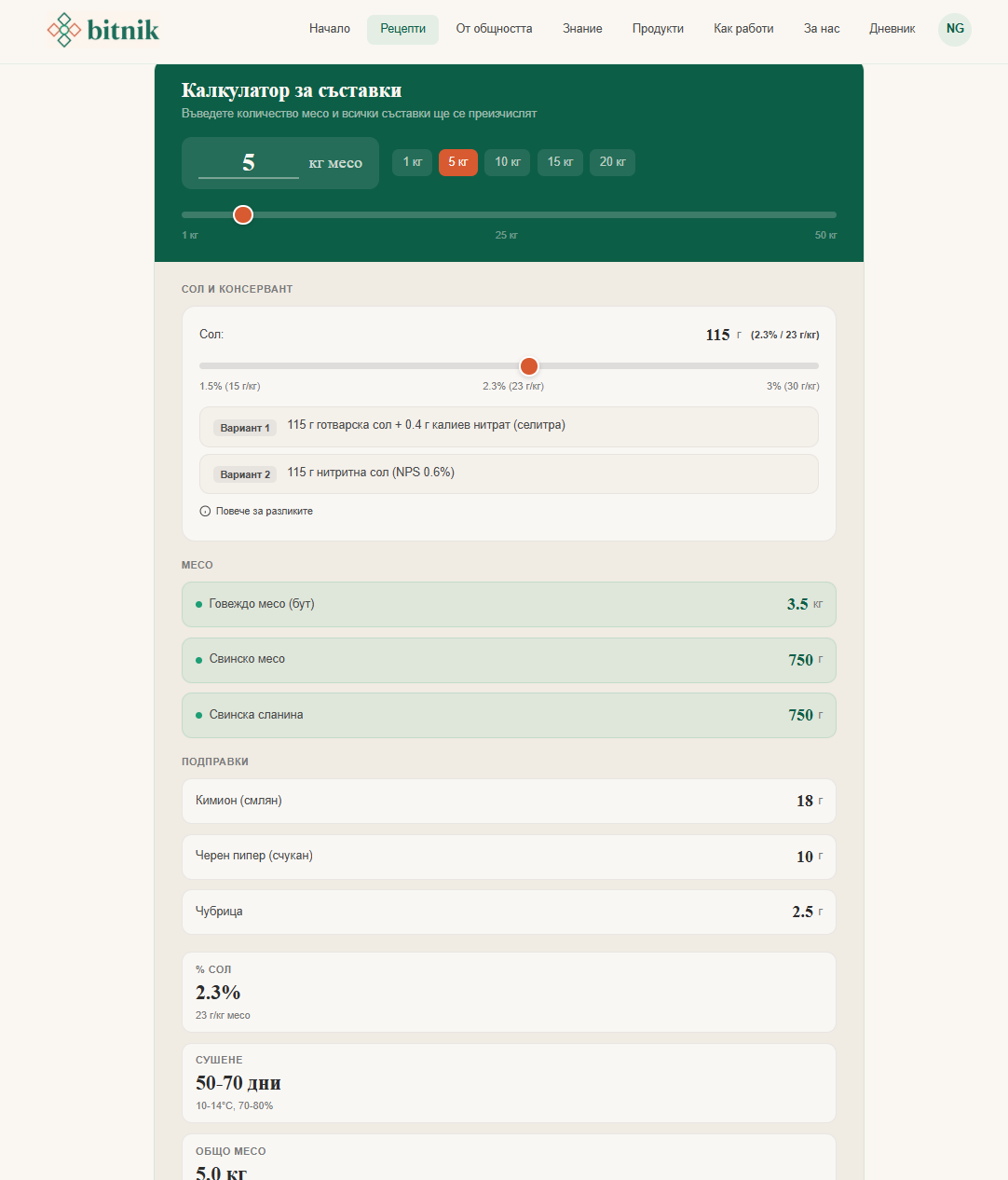1008x1180 pixels.
Task: Choose the 10 кг preset button
Action: click(x=508, y=162)
